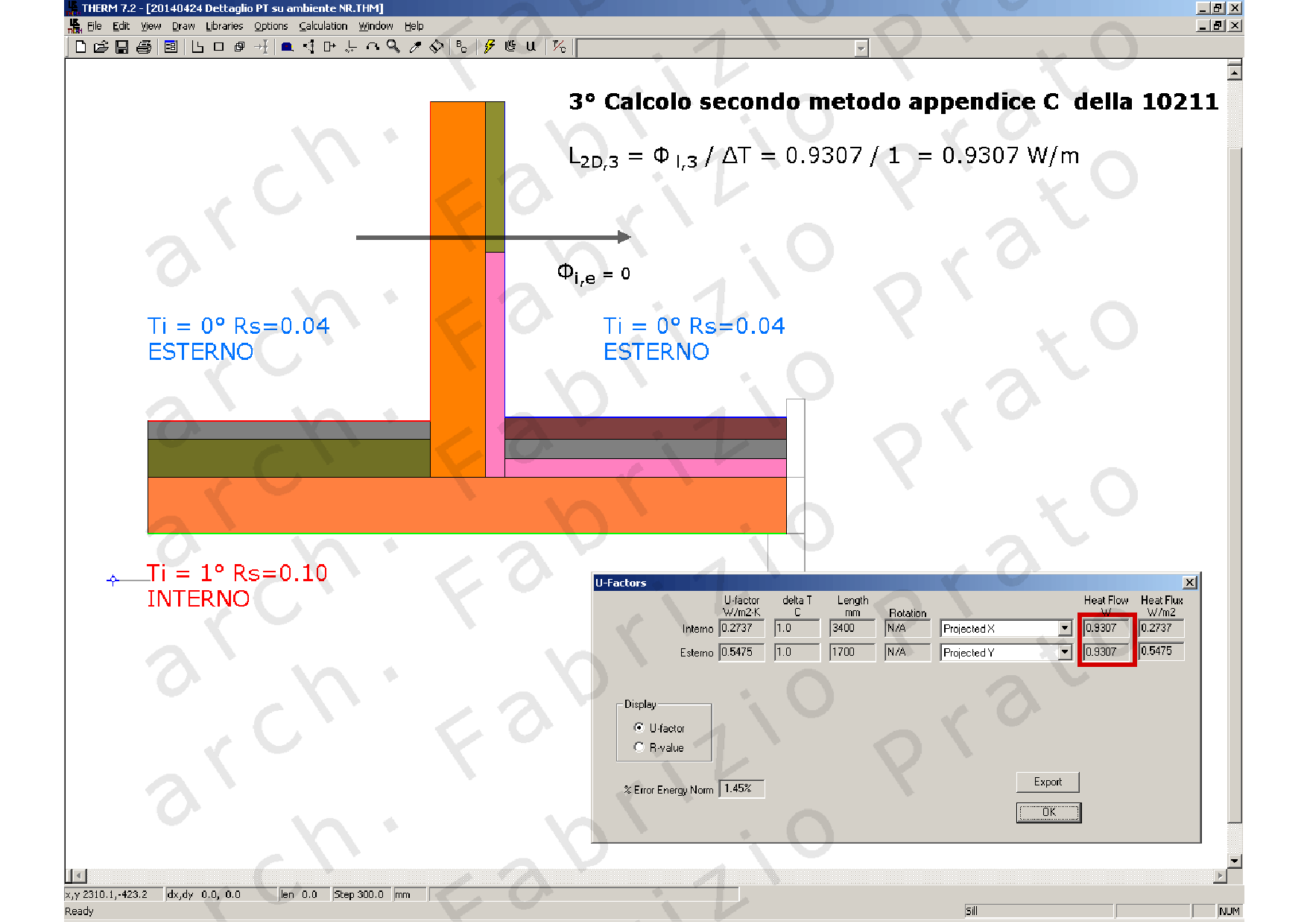The height and width of the screenshot is (924, 1307).
Task: Open the Libraries menu
Action: click(224, 26)
